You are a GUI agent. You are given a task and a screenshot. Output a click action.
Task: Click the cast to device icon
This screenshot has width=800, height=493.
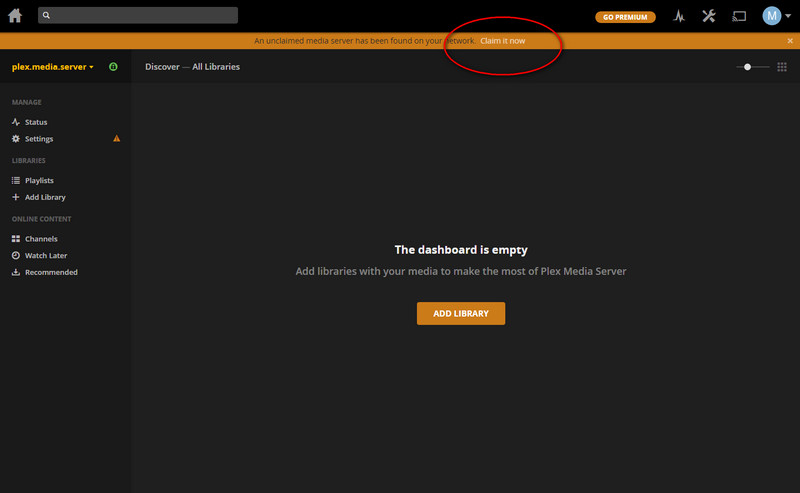pyautogui.click(x=739, y=16)
